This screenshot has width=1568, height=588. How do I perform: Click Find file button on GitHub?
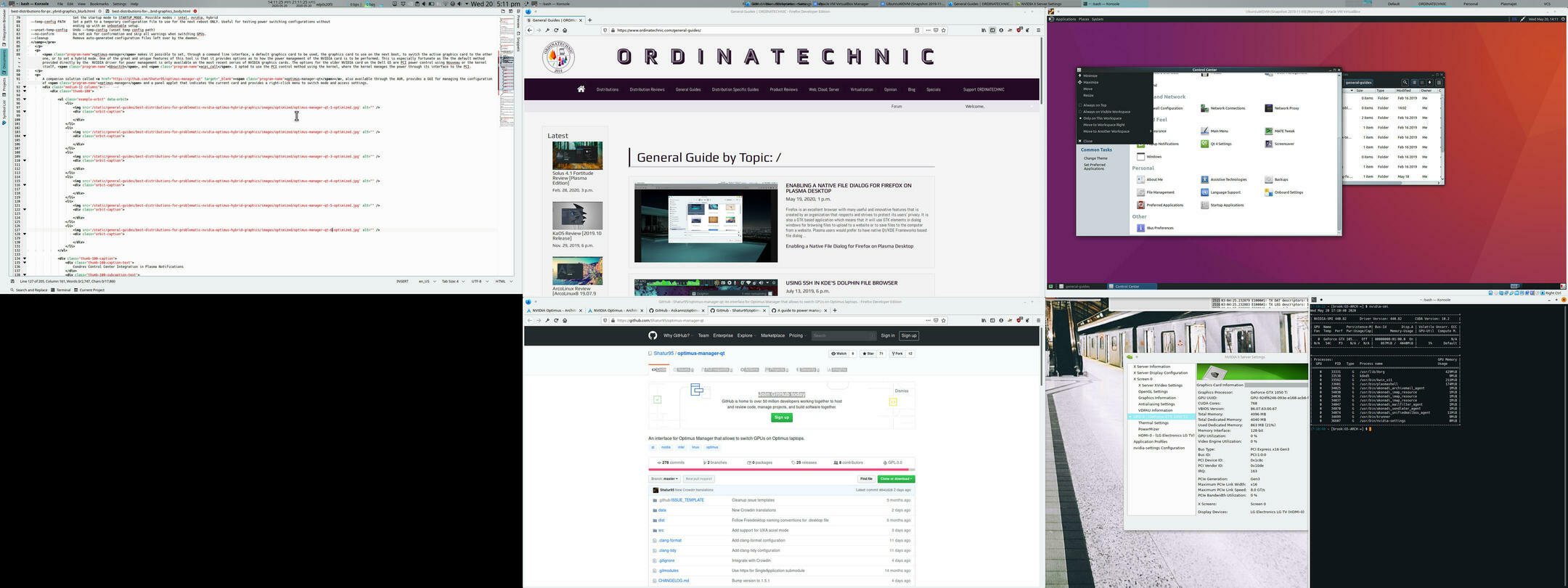click(x=866, y=479)
